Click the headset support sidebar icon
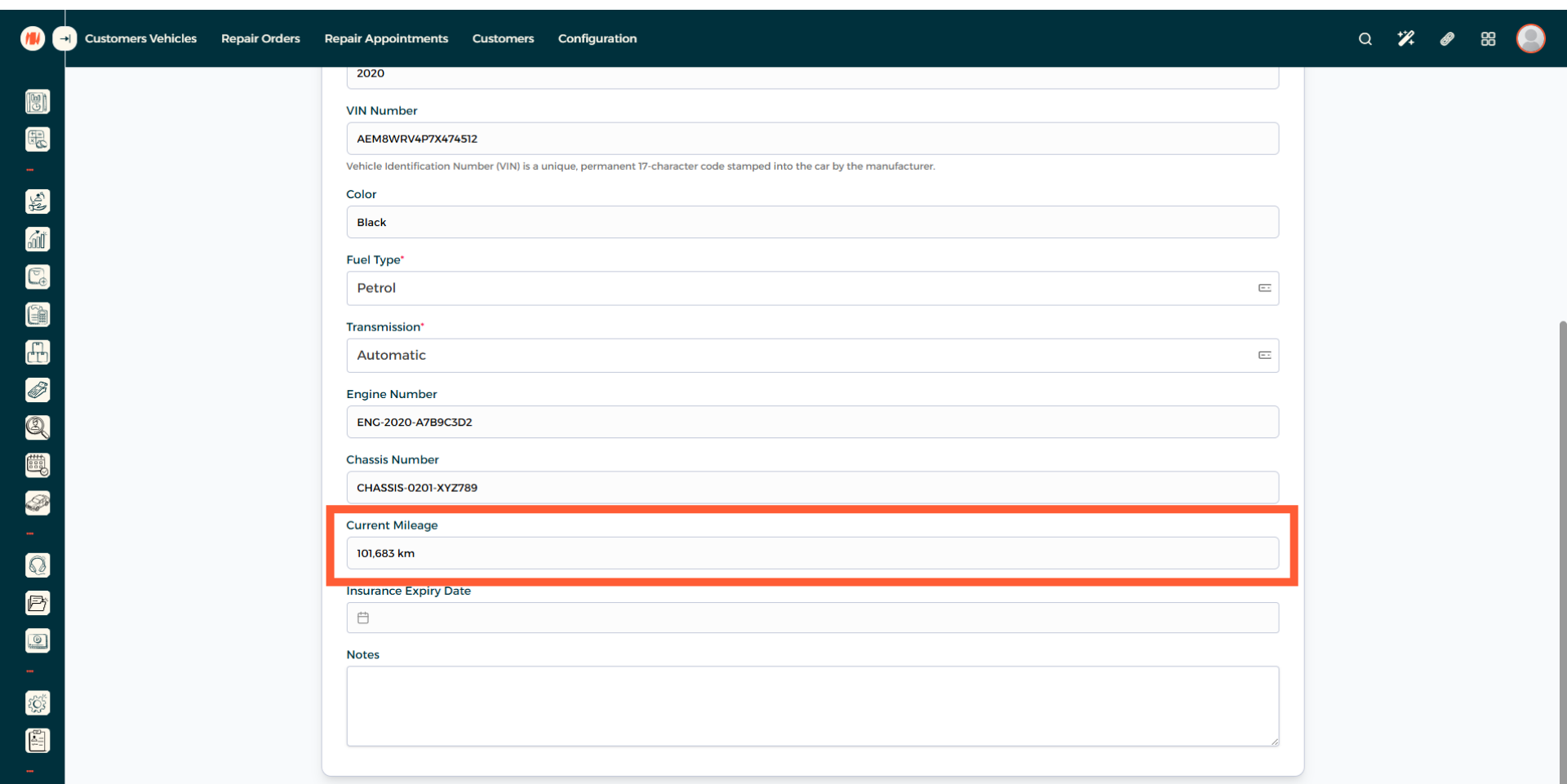This screenshot has width=1567, height=784. [x=38, y=565]
